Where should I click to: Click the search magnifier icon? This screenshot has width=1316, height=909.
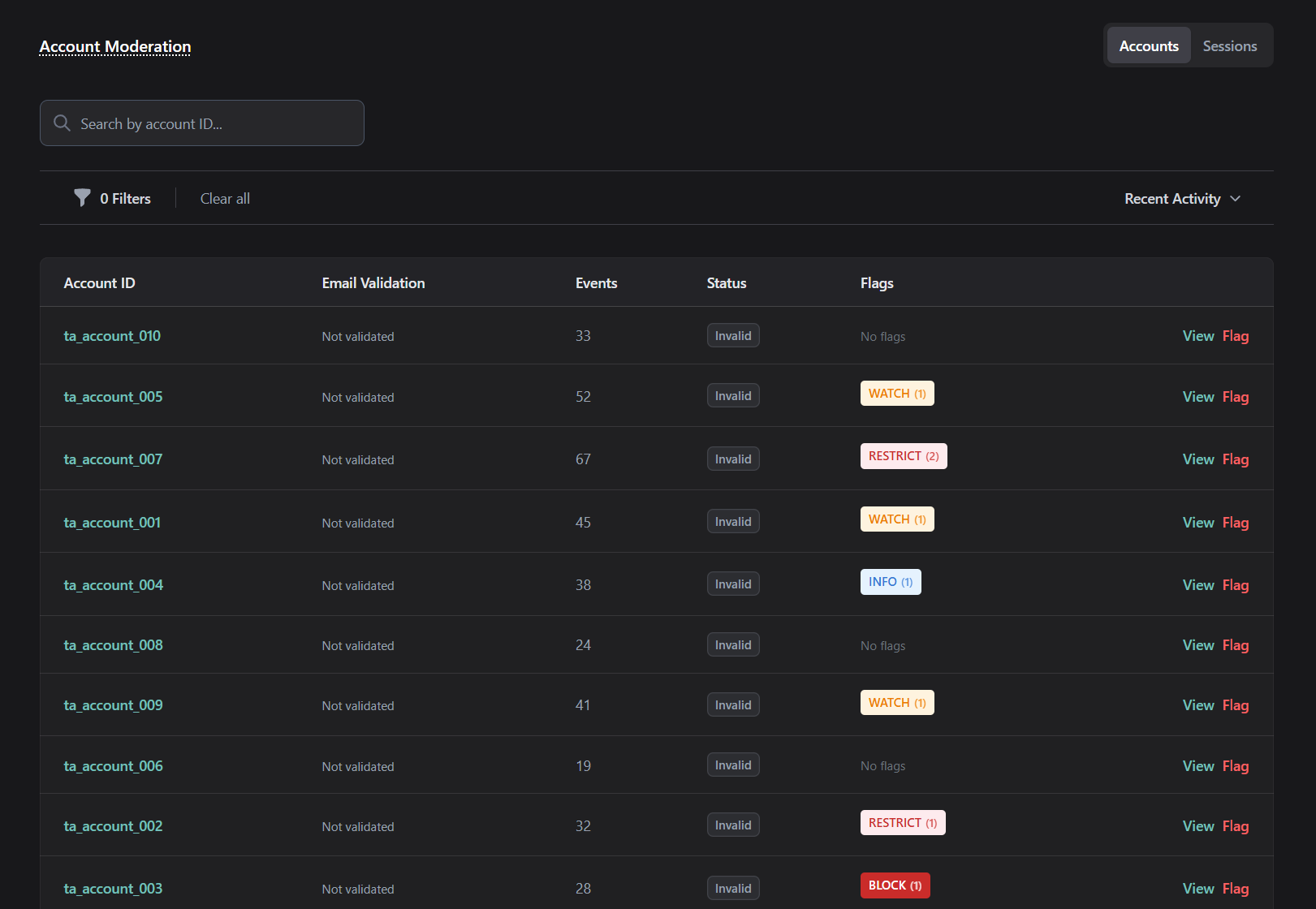coord(62,123)
